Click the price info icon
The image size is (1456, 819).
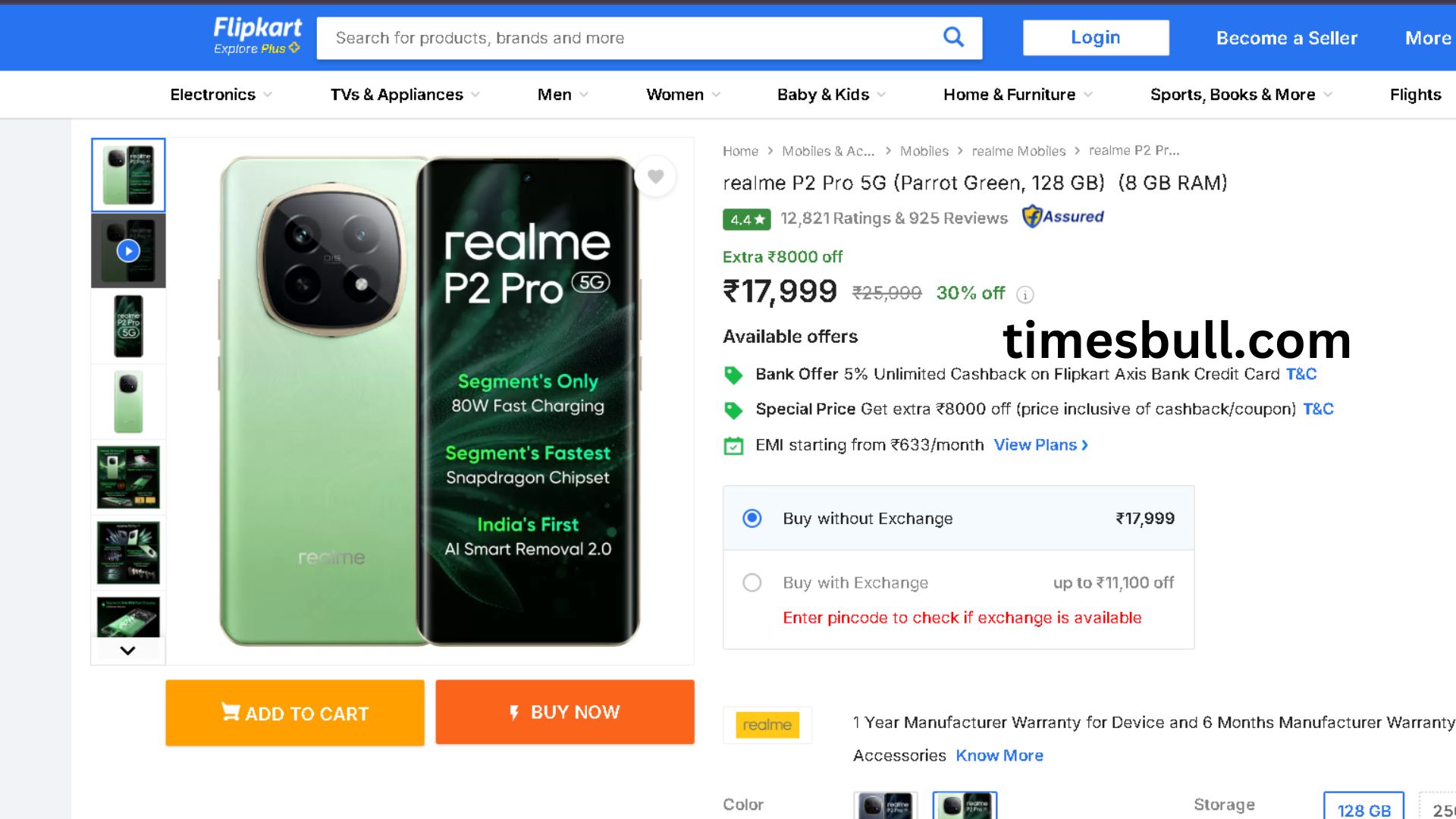[1025, 295]
